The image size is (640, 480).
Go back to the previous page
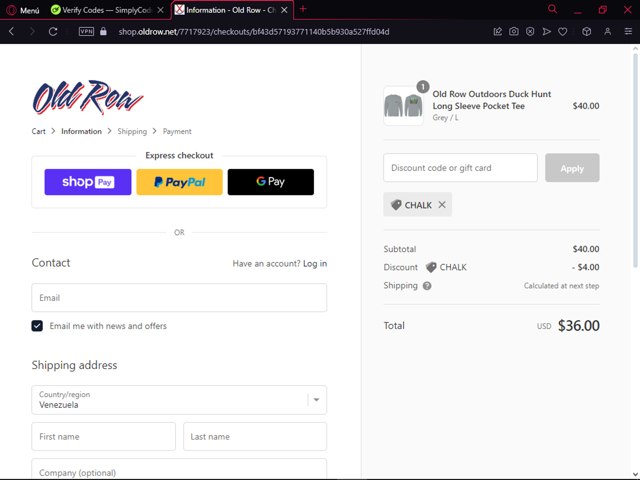click(x=11, y=31)
